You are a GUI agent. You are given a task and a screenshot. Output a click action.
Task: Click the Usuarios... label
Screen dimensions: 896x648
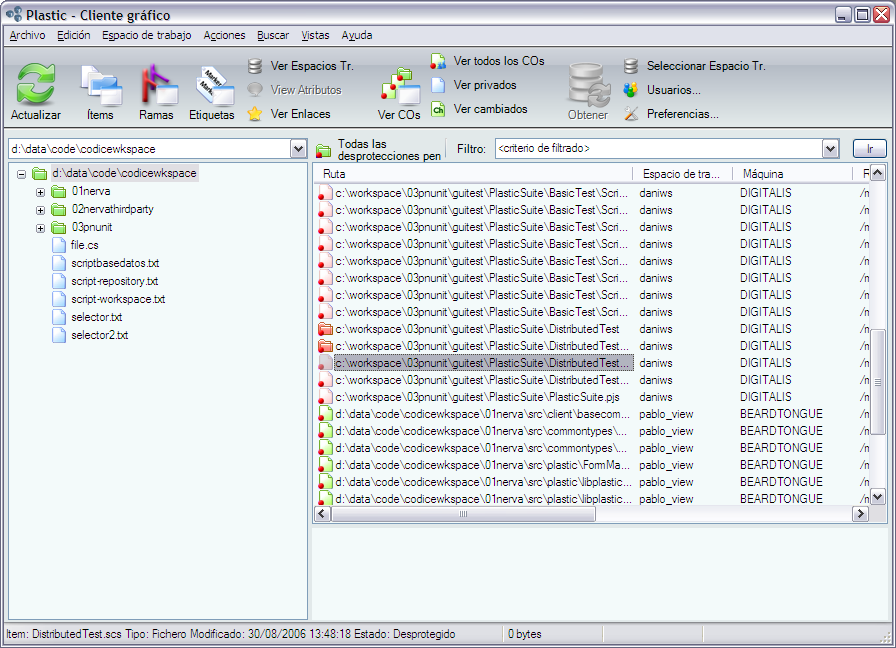coord(674,90)
